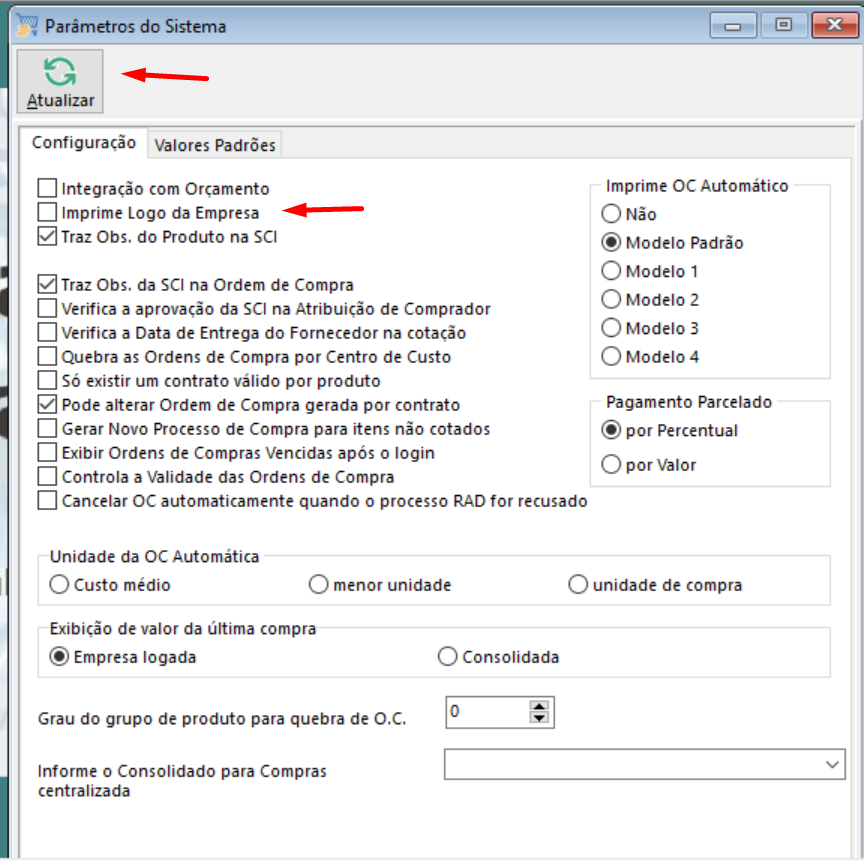This screenshot has height=861, width=864.
Task: Check Cancelar OC automaticamente quando RAD recusado
Action: pyautogui.click(x=47, y=501)
